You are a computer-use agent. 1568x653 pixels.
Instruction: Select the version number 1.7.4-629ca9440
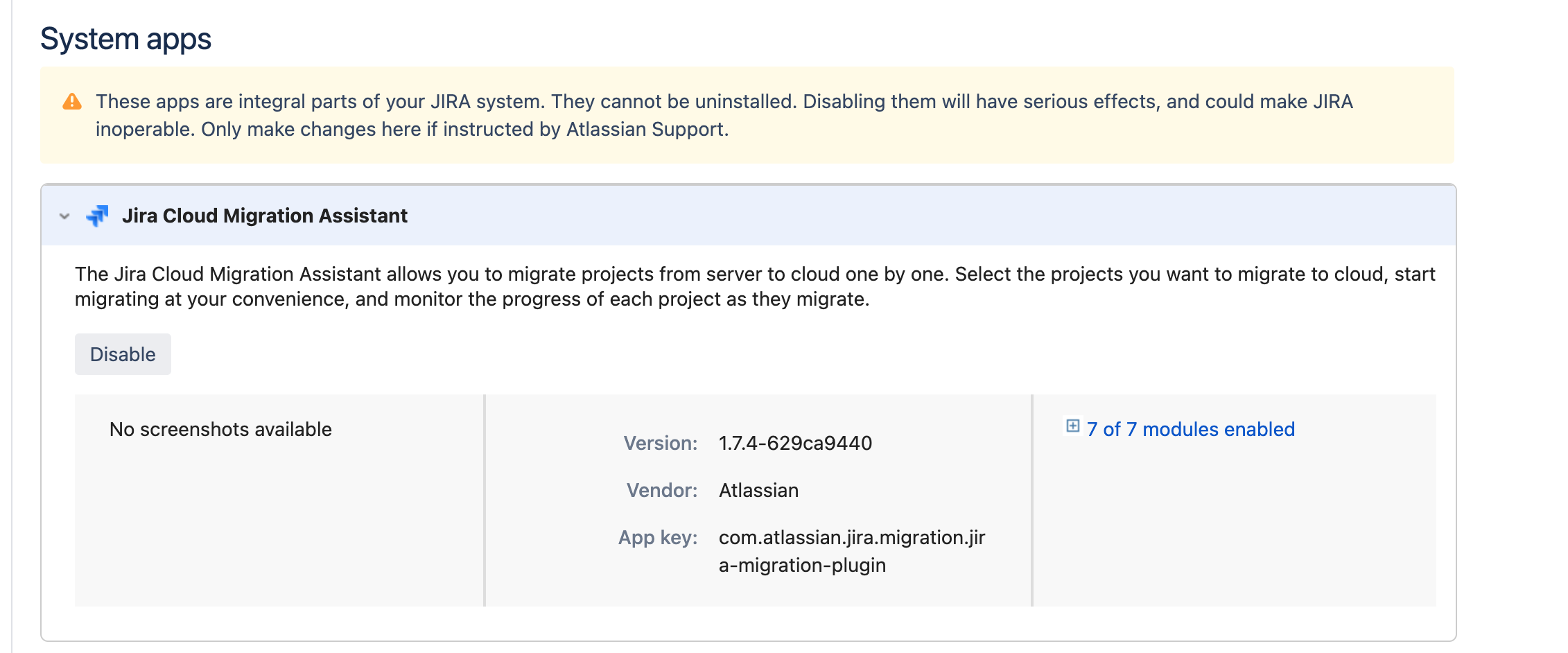795,443
